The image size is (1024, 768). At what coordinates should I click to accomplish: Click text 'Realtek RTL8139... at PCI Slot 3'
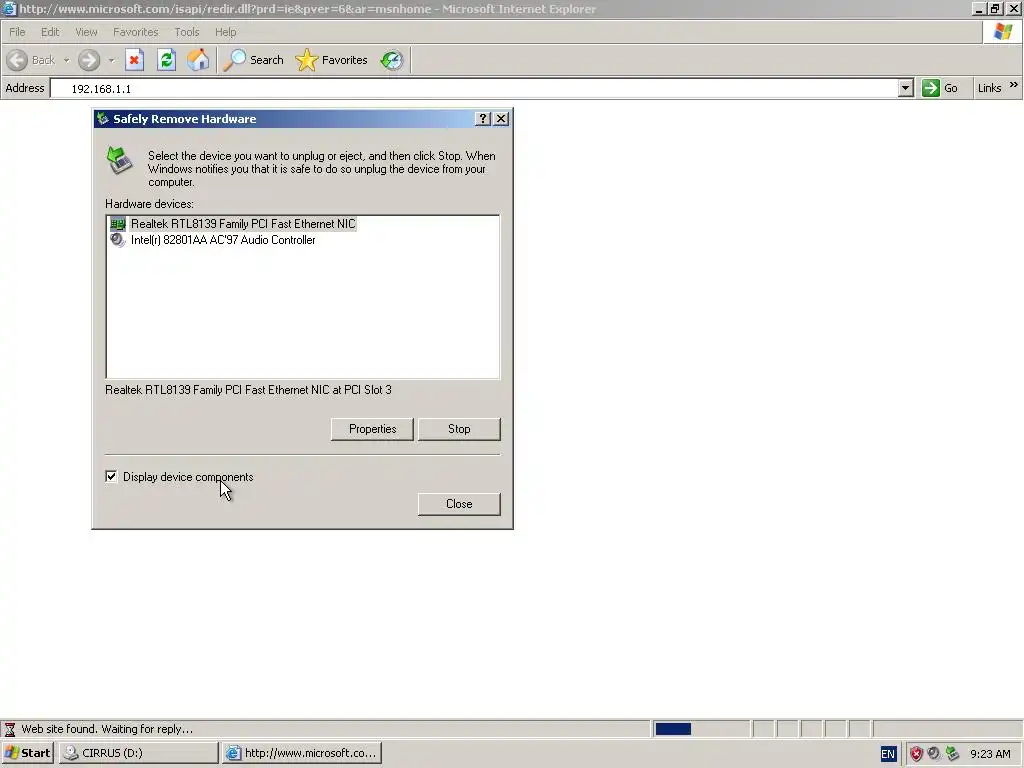[248, 390]
